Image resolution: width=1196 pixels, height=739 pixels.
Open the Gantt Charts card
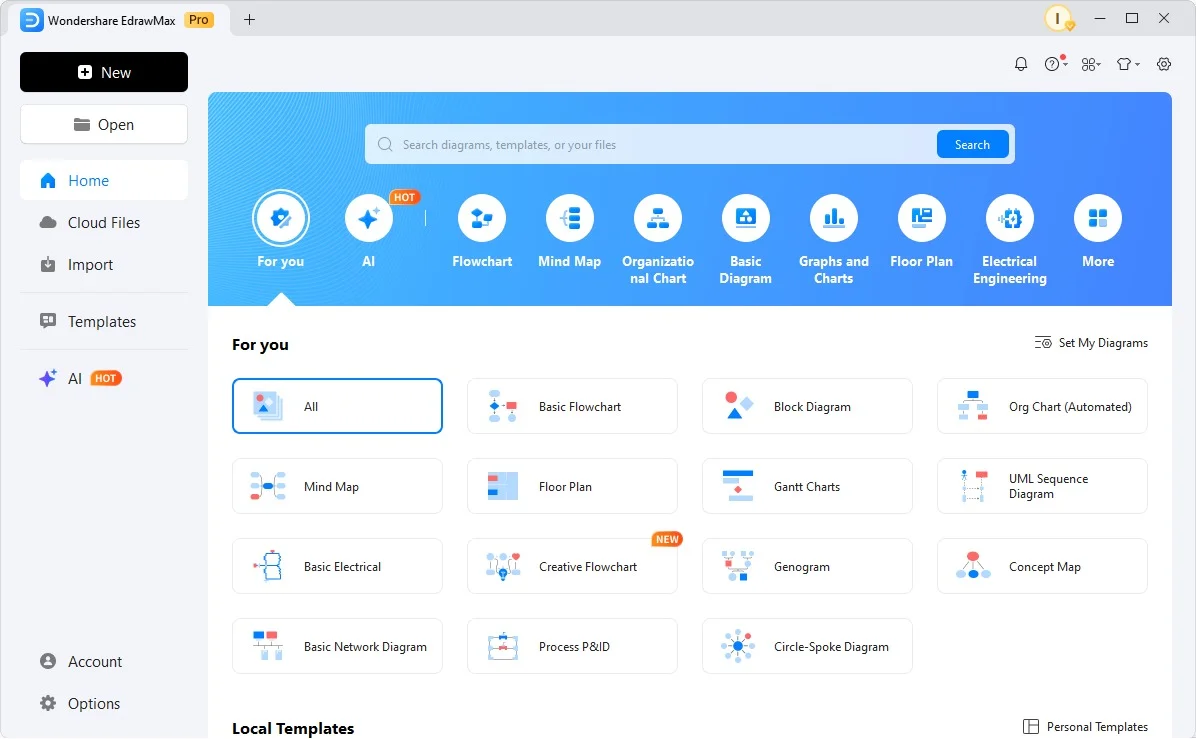coord(807,487)
